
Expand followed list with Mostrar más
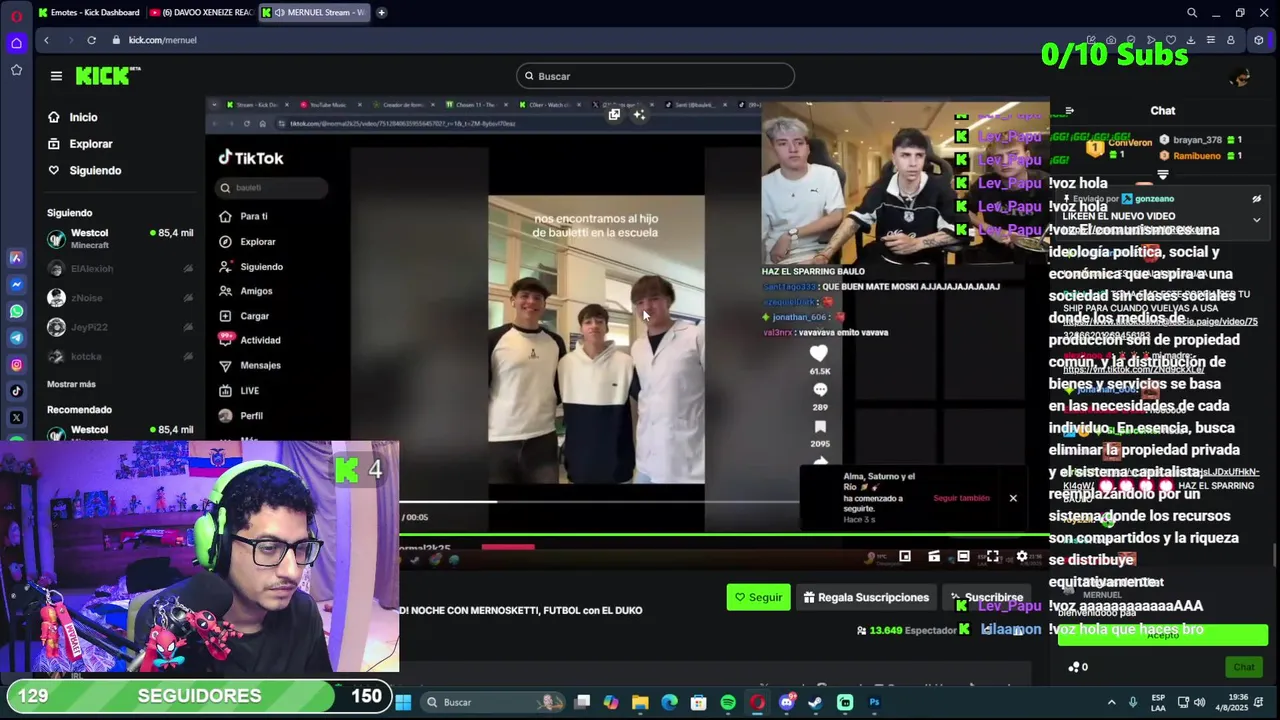pos(71,384)
